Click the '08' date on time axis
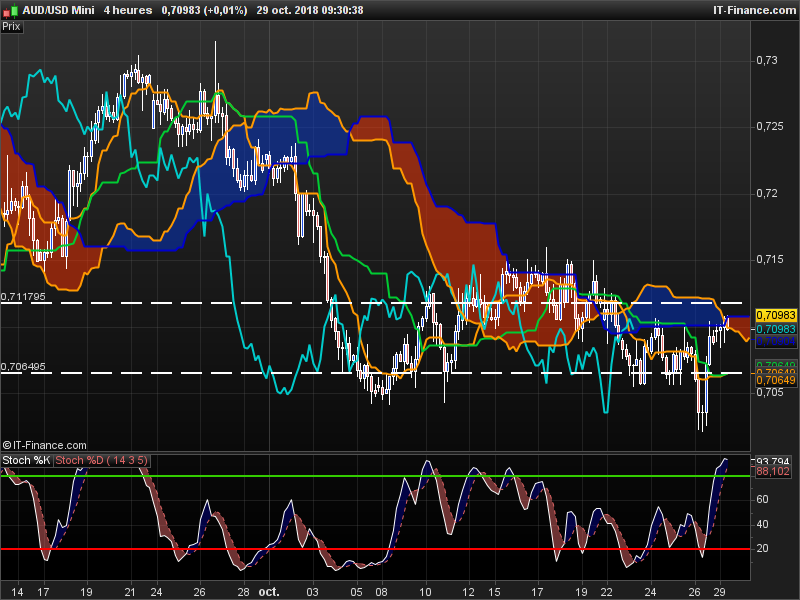This screenshot has height=600, width=800. pos(381,592)
